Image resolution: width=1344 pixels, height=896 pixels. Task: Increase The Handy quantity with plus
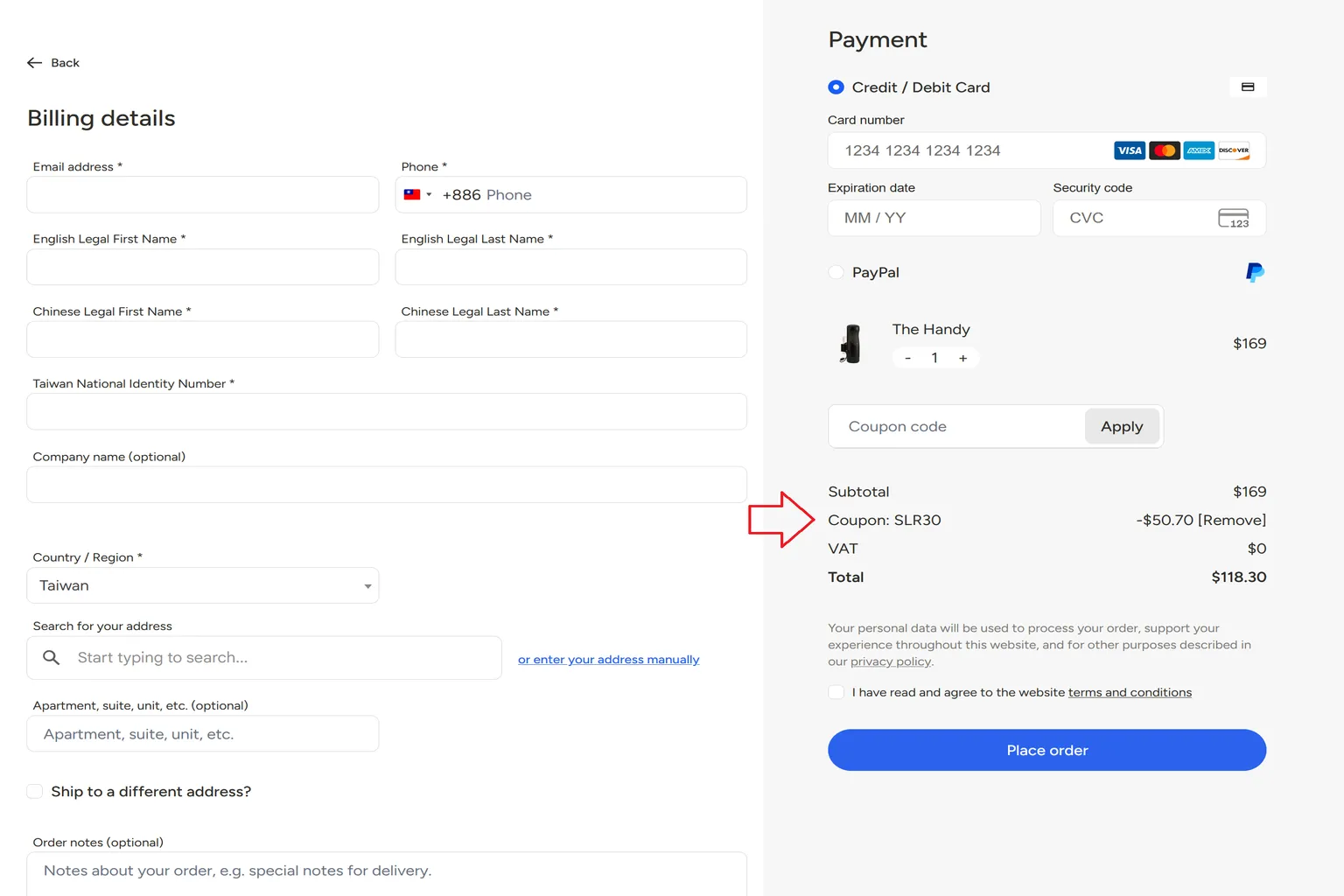coord(963,358)
